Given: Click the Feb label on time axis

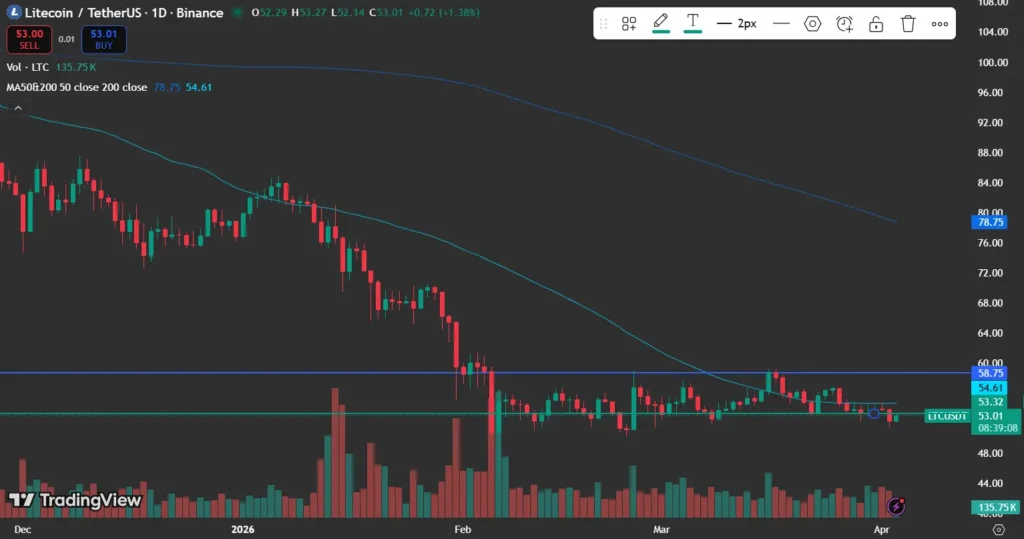Looking at the screenshot, I should [462, 529].
